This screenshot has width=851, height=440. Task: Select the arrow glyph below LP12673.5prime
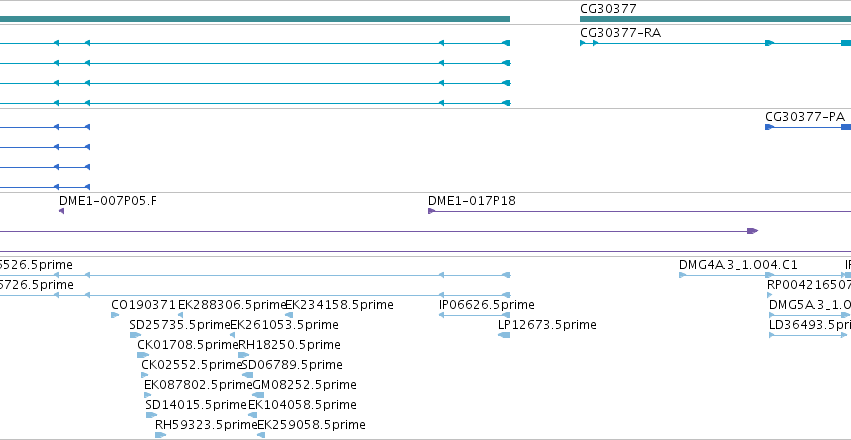pos(504,335)
